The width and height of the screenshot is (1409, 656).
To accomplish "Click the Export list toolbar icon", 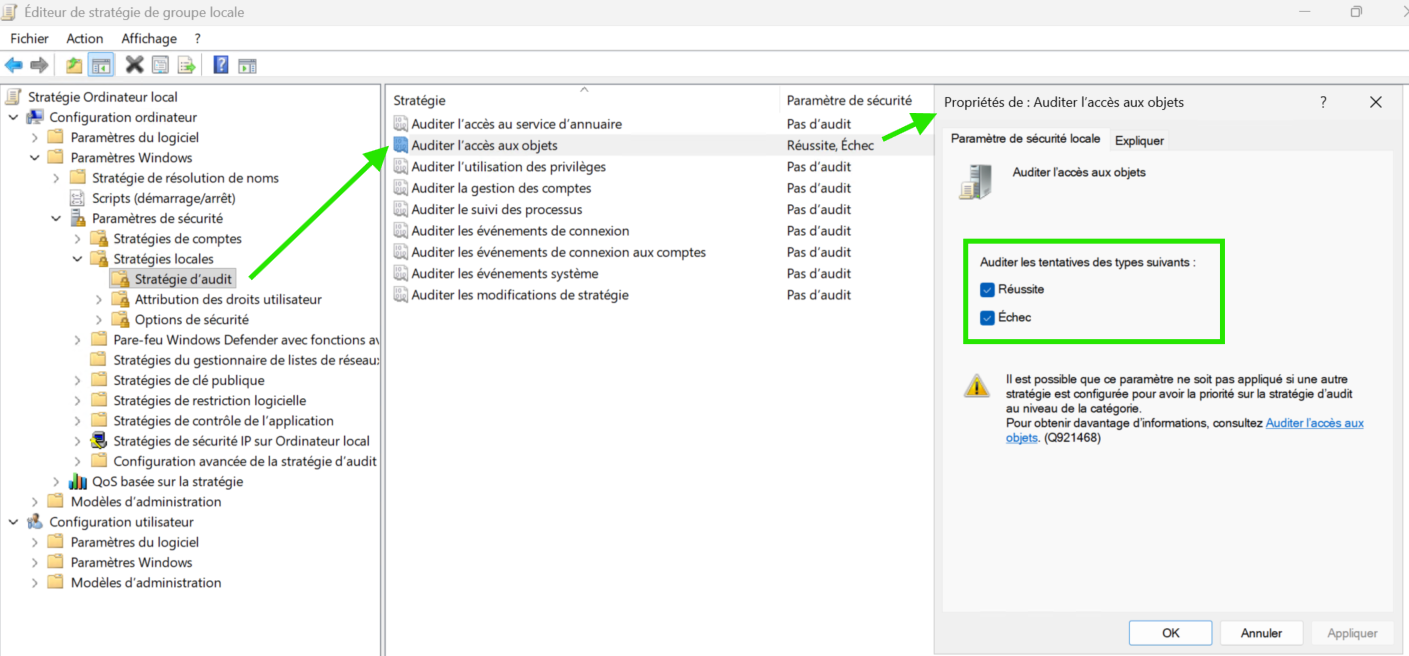I will point(186,66).
